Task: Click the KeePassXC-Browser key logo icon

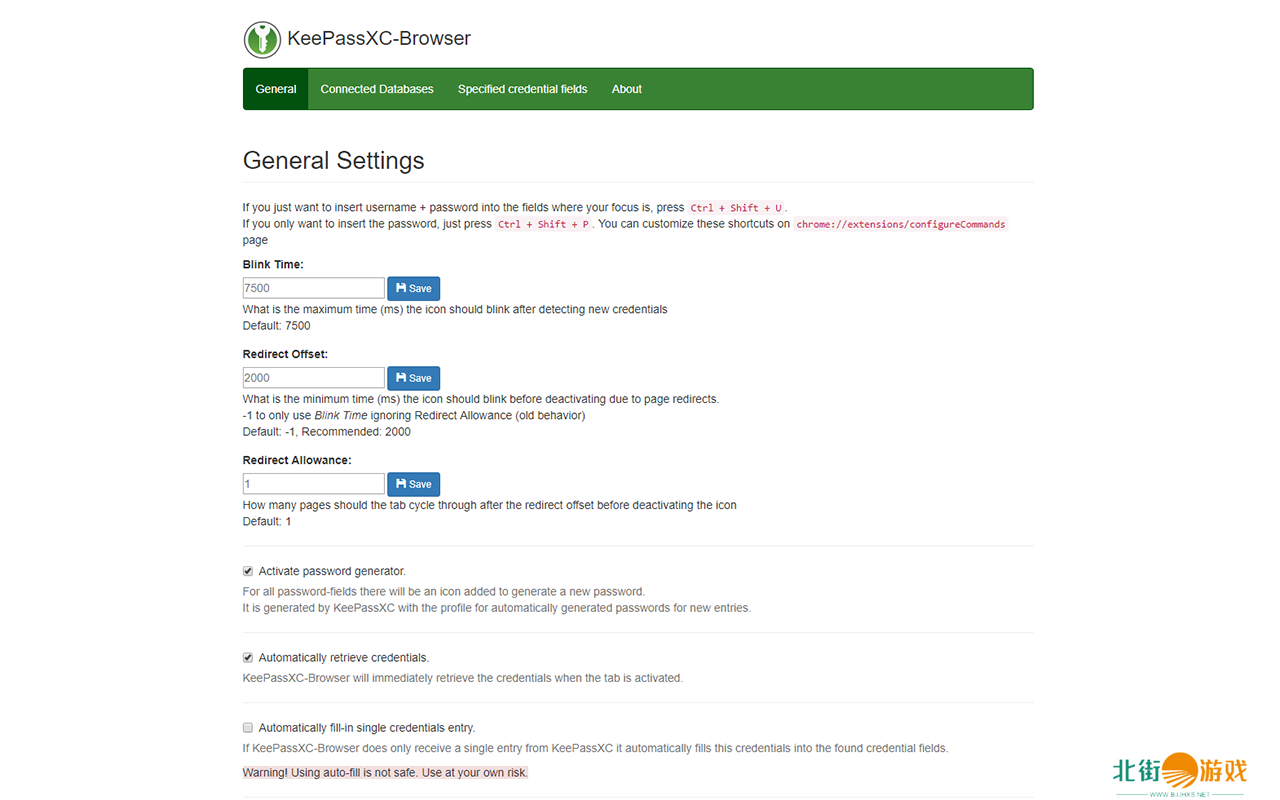Action: (x=262, y=40)
